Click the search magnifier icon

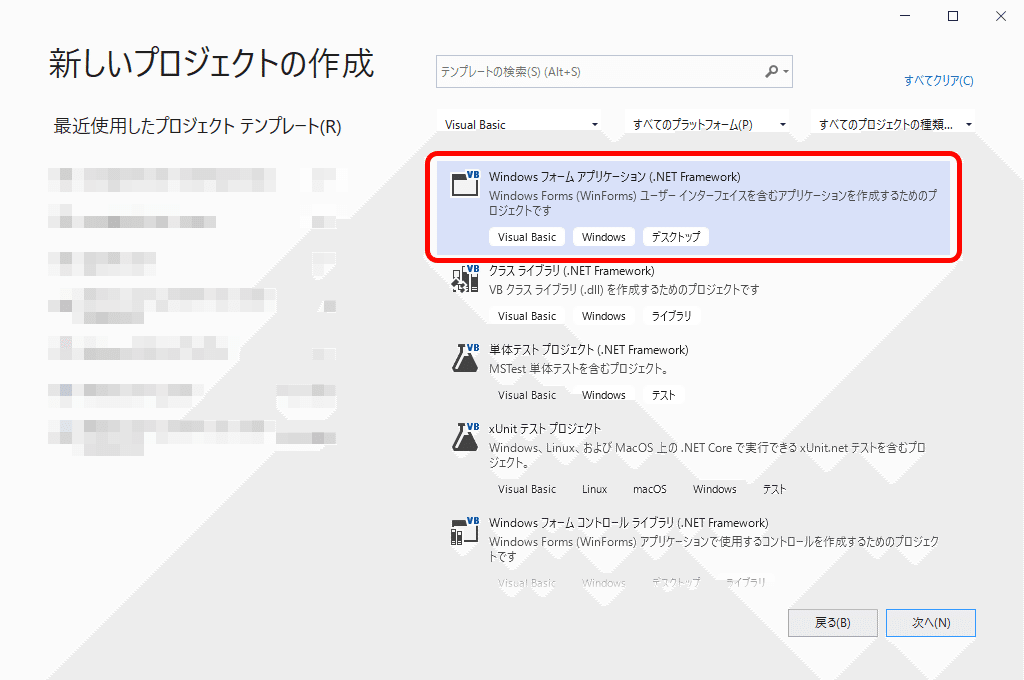[772, 71]
